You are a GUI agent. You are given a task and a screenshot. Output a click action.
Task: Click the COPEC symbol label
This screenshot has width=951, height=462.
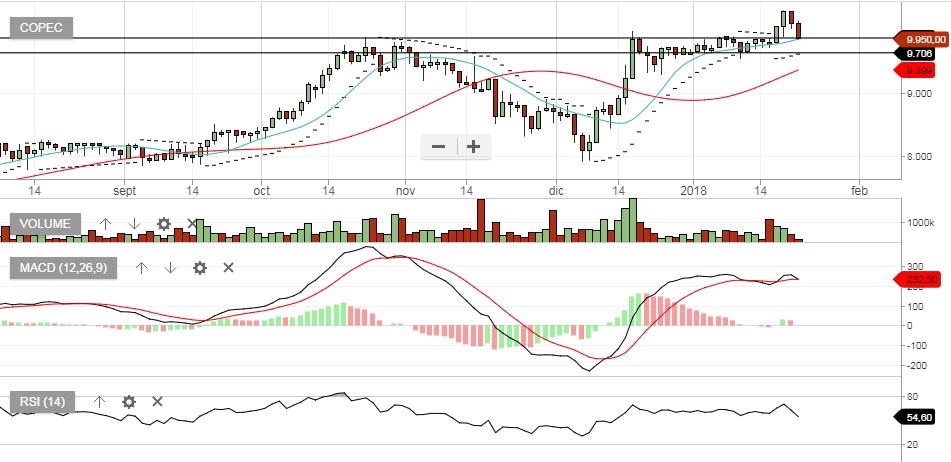(41, 28)
